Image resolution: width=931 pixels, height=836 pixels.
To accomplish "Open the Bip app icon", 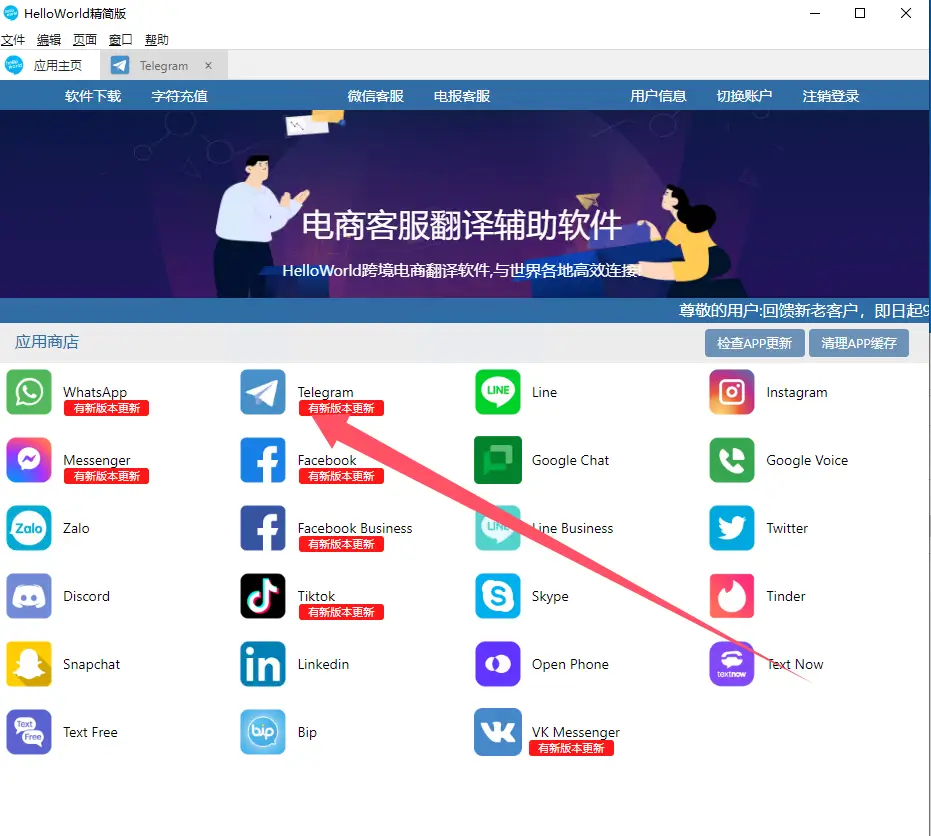I will tap(263, 732).
